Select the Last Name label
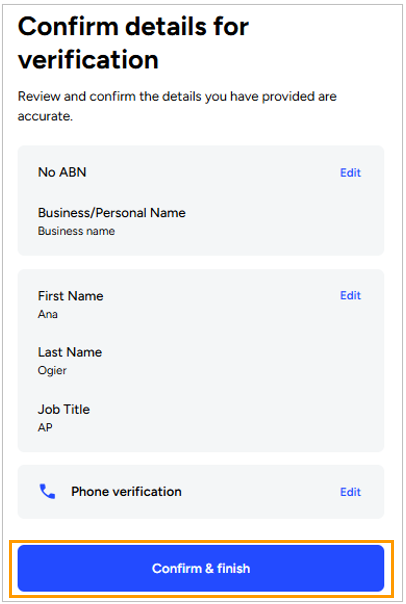The height and width of the screenshot is (604, 406). tap(70, 352)
